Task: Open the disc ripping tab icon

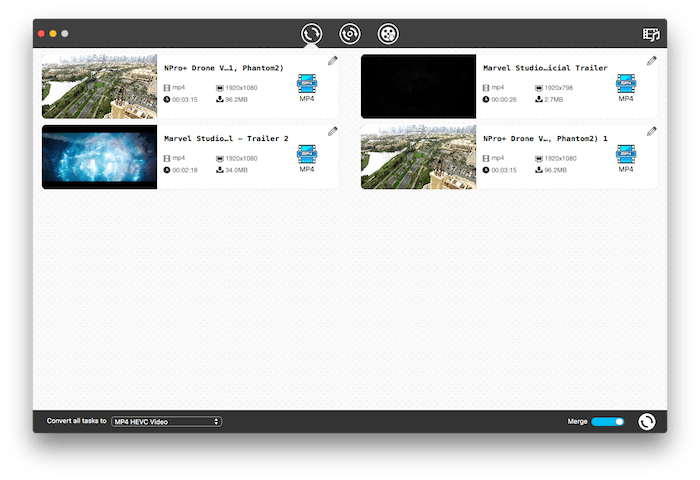Action: point(350,34)
